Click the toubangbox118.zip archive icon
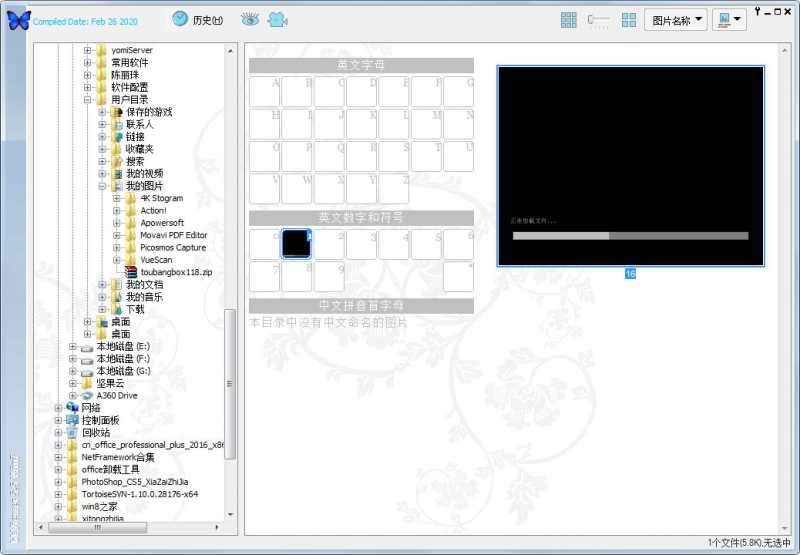This screenshot has height=555, width=800. point(131,272)
